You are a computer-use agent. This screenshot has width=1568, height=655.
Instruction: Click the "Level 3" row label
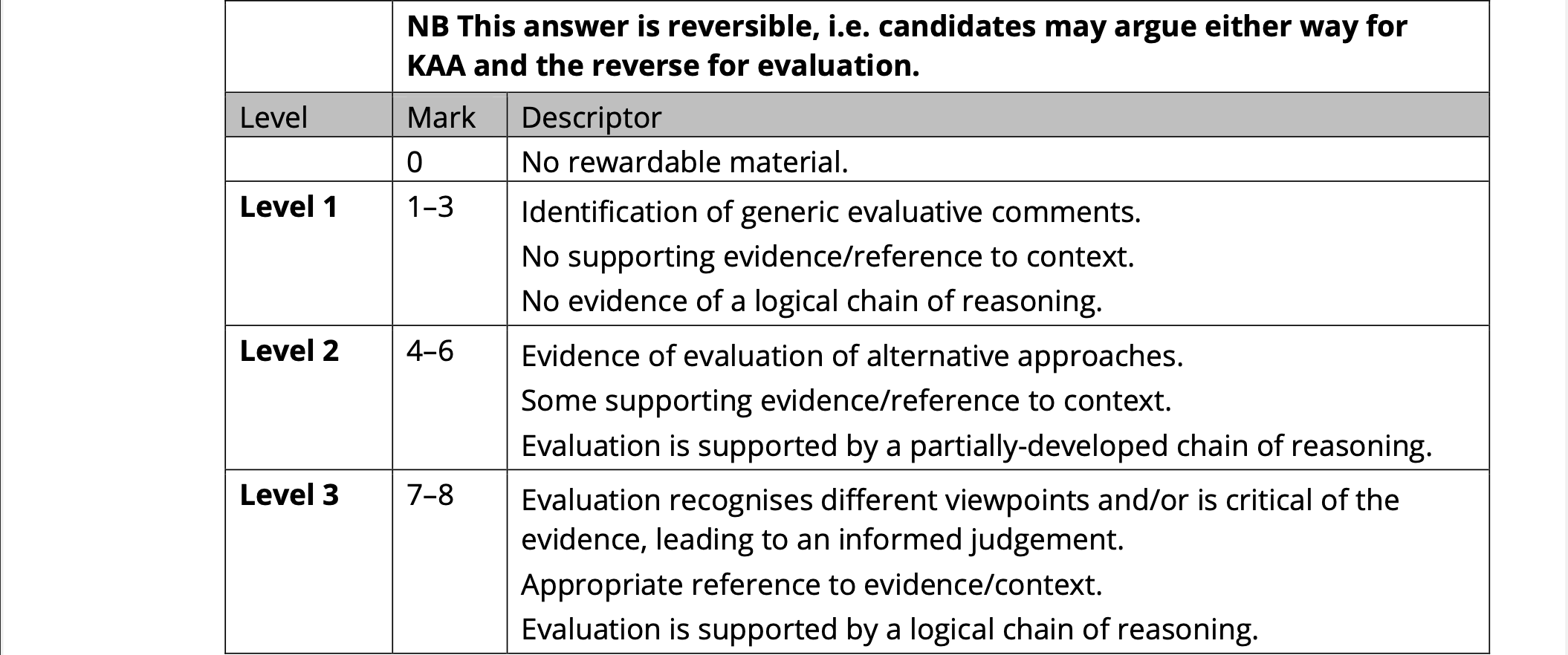289,495
